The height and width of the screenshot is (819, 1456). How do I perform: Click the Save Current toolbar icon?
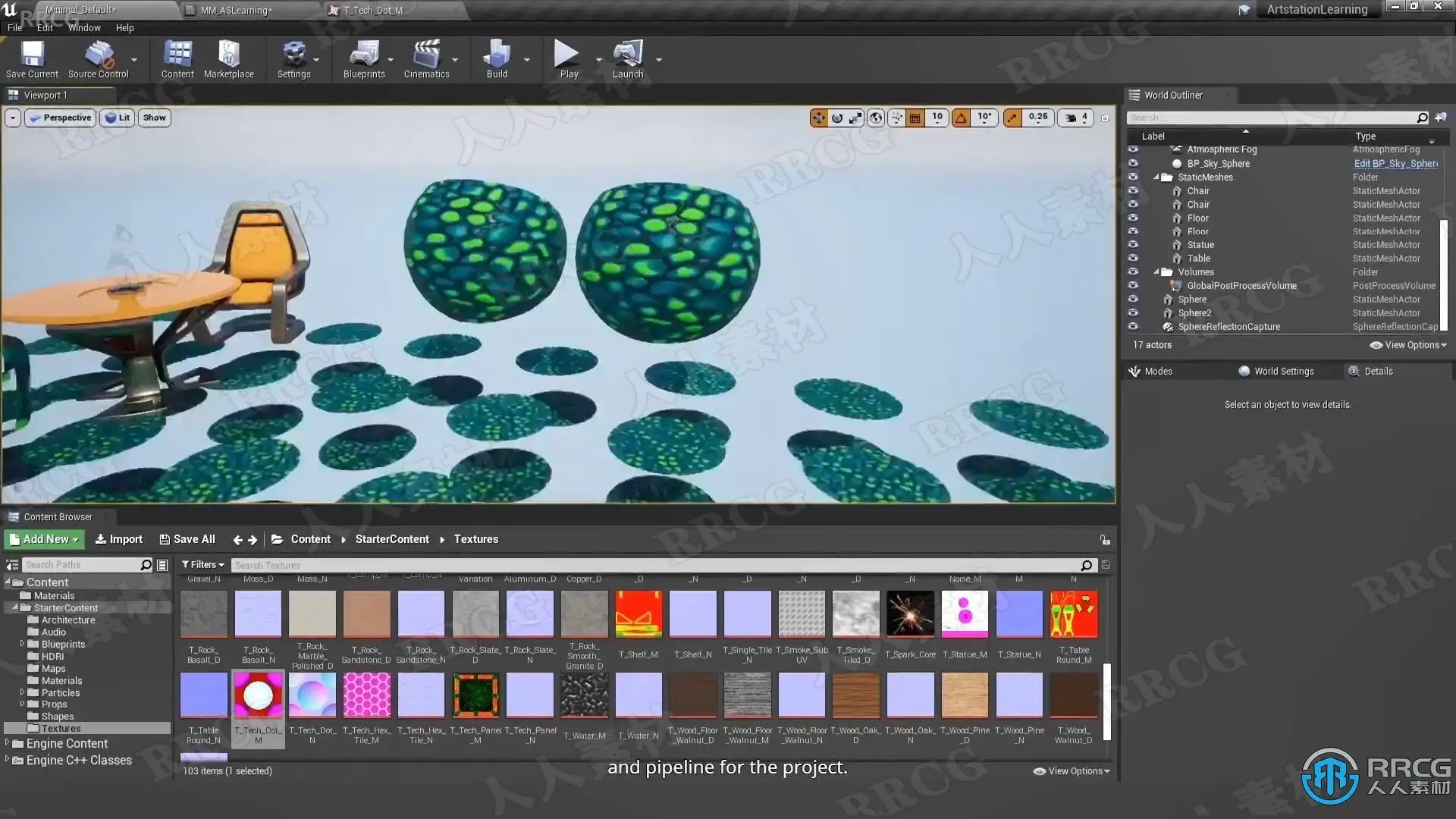32,55
